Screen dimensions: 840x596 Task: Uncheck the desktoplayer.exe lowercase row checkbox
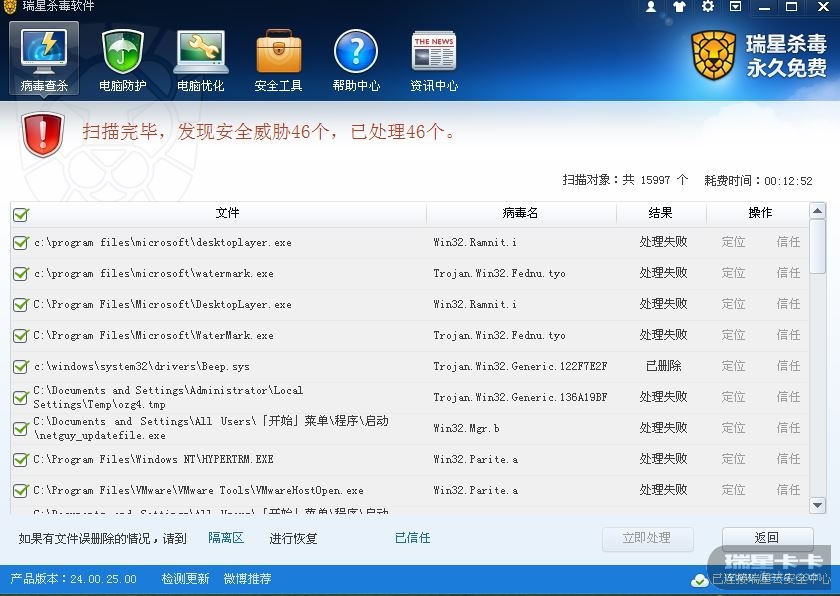coord(21,243)
